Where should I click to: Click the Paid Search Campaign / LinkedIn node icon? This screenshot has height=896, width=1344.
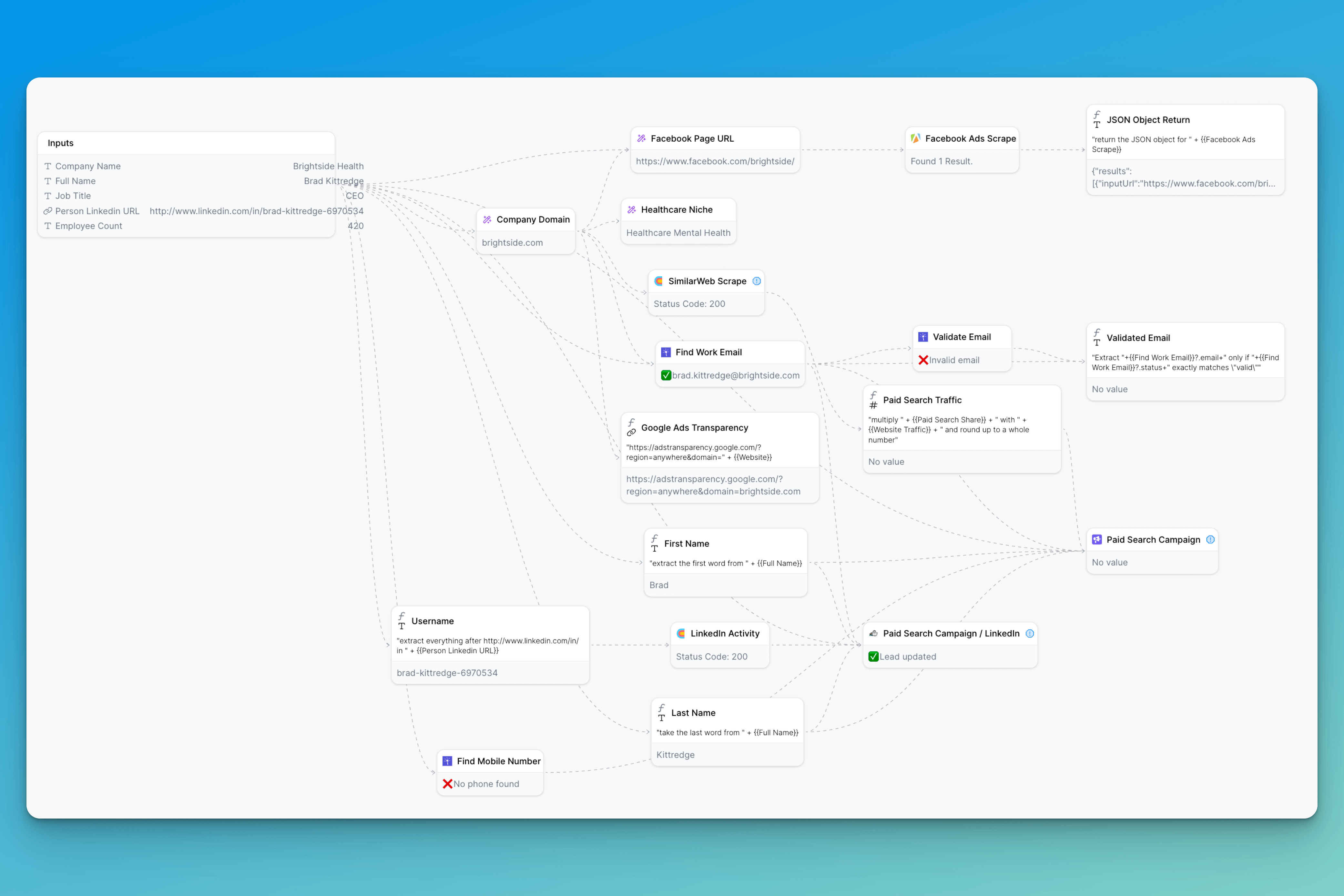click(x=873, y=633)
